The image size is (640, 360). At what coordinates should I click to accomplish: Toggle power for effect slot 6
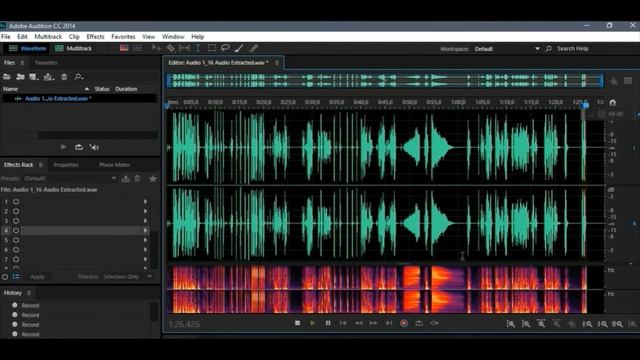pyautogui.click(x=16, y=249)
